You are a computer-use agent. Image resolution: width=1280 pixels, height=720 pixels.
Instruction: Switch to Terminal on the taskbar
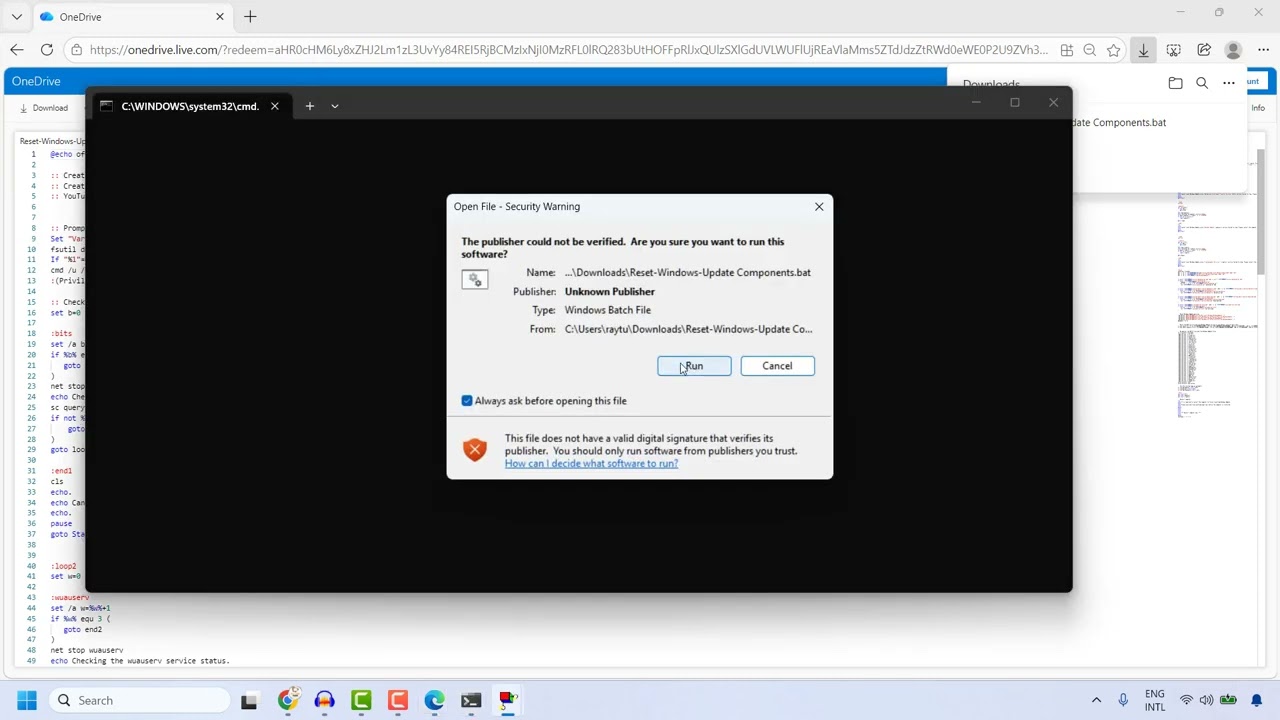[471, 700]
